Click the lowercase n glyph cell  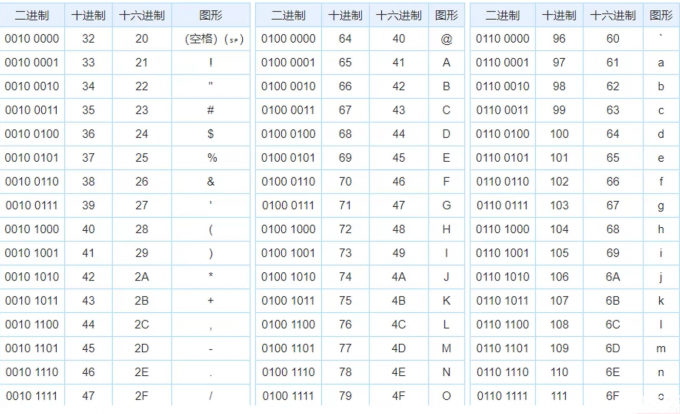(x=661, y=372)
